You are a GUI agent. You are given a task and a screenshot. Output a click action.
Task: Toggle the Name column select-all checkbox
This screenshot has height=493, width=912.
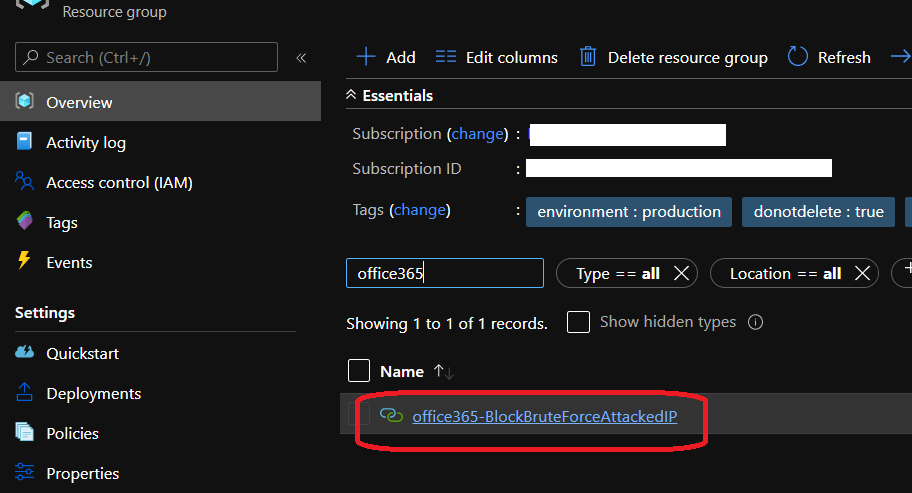(x=359, y=371)
